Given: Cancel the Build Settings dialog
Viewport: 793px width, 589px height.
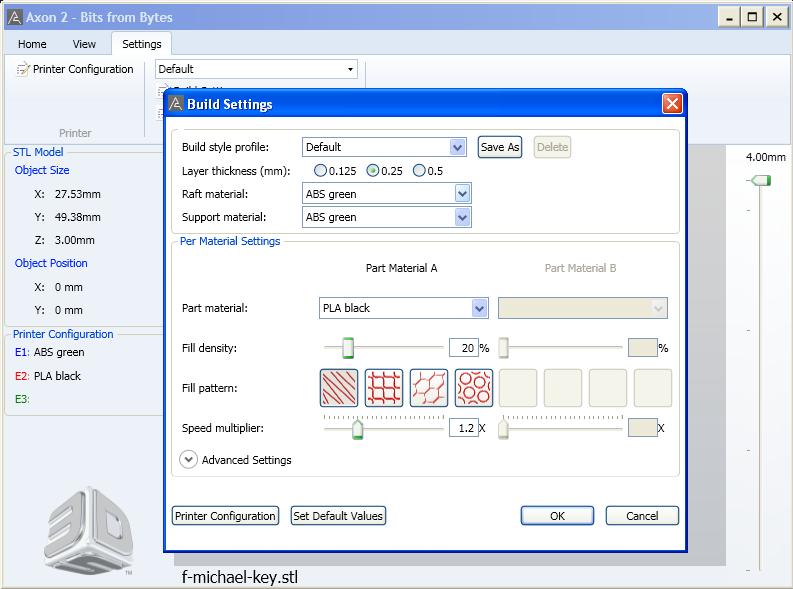Looking at the screenshot, I should 642,516.
